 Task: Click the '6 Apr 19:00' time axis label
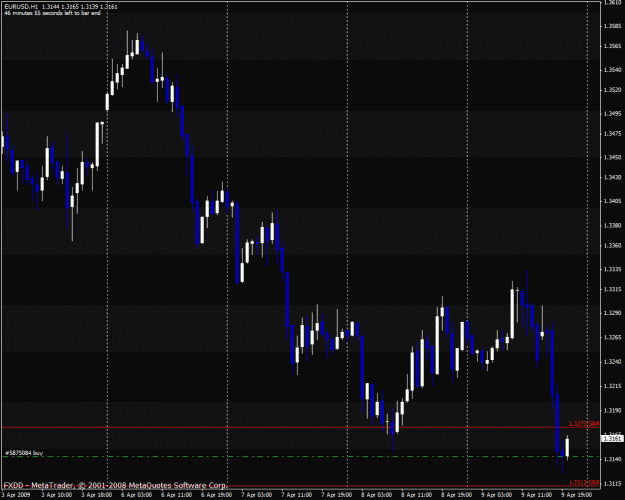pos(216,495)
